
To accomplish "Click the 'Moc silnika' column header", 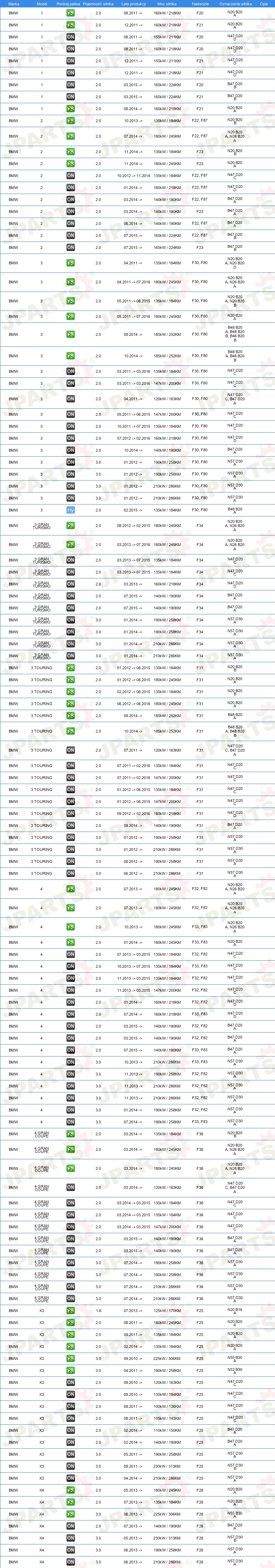I will tap(167, 4).
